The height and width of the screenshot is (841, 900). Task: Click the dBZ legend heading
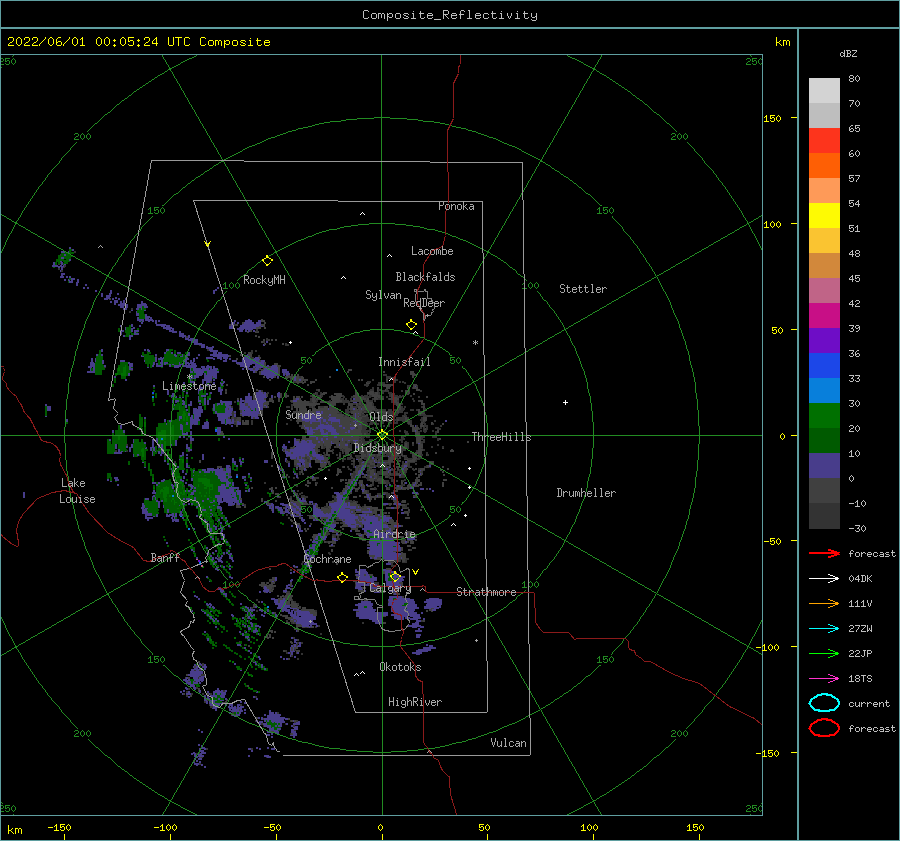click(848, 53)
